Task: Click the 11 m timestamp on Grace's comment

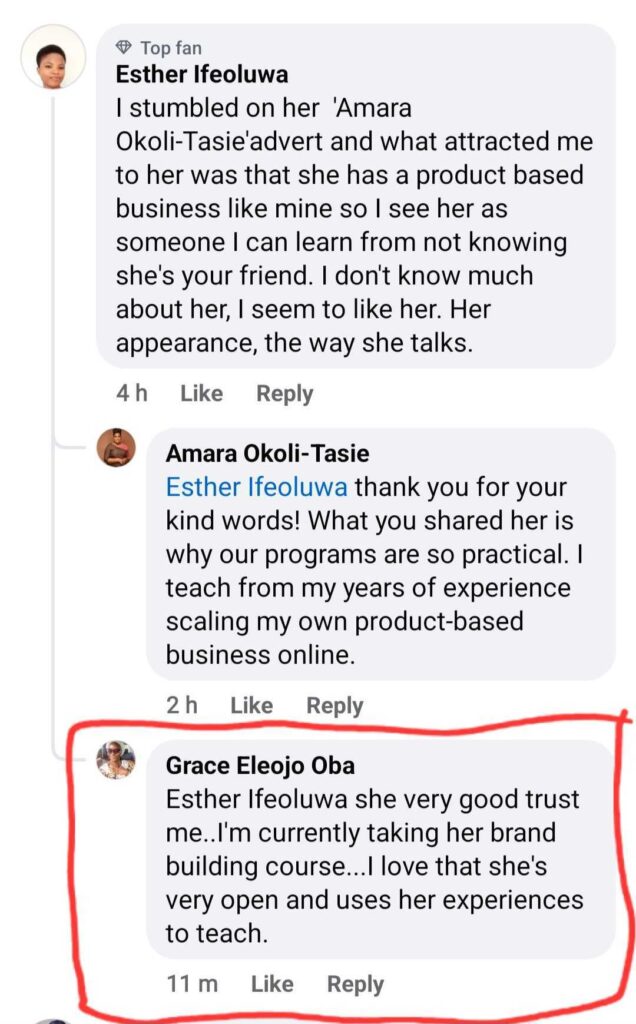Action: (192, 984)
